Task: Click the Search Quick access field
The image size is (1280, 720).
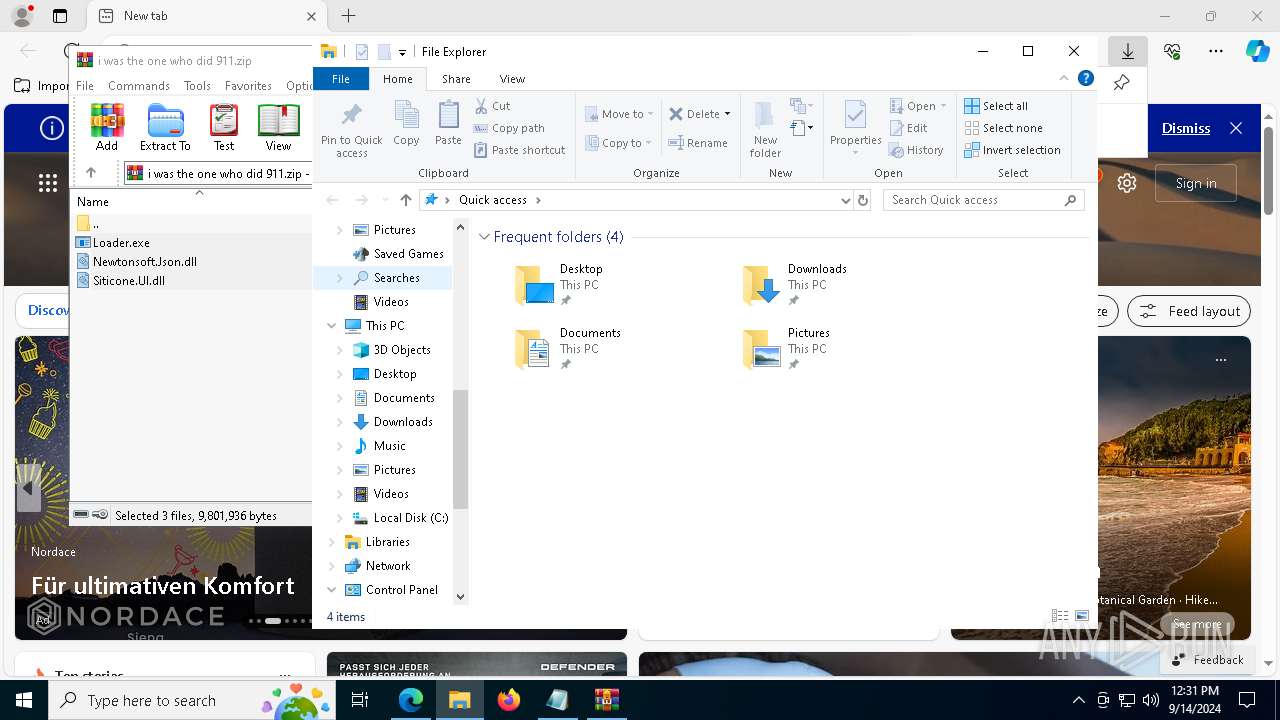Action: tap(983, 200)
